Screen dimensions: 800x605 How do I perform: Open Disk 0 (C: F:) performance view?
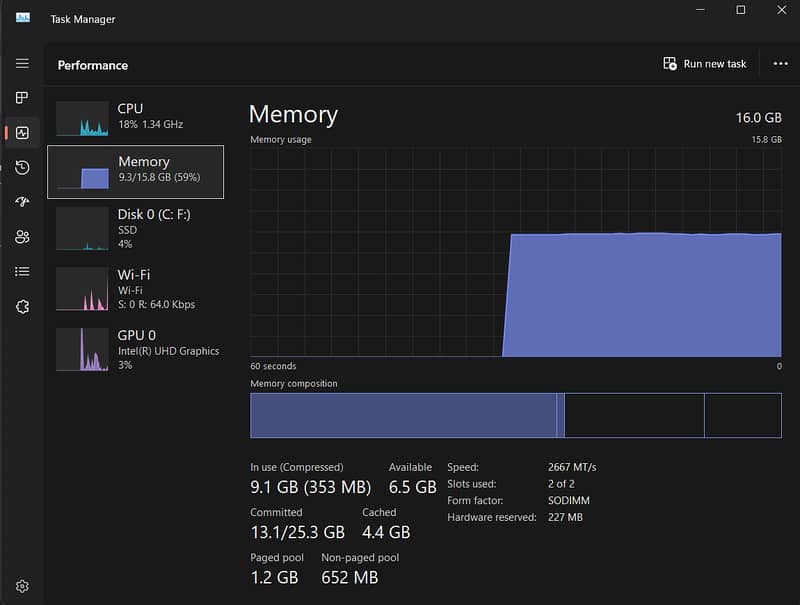click(135, 227)
